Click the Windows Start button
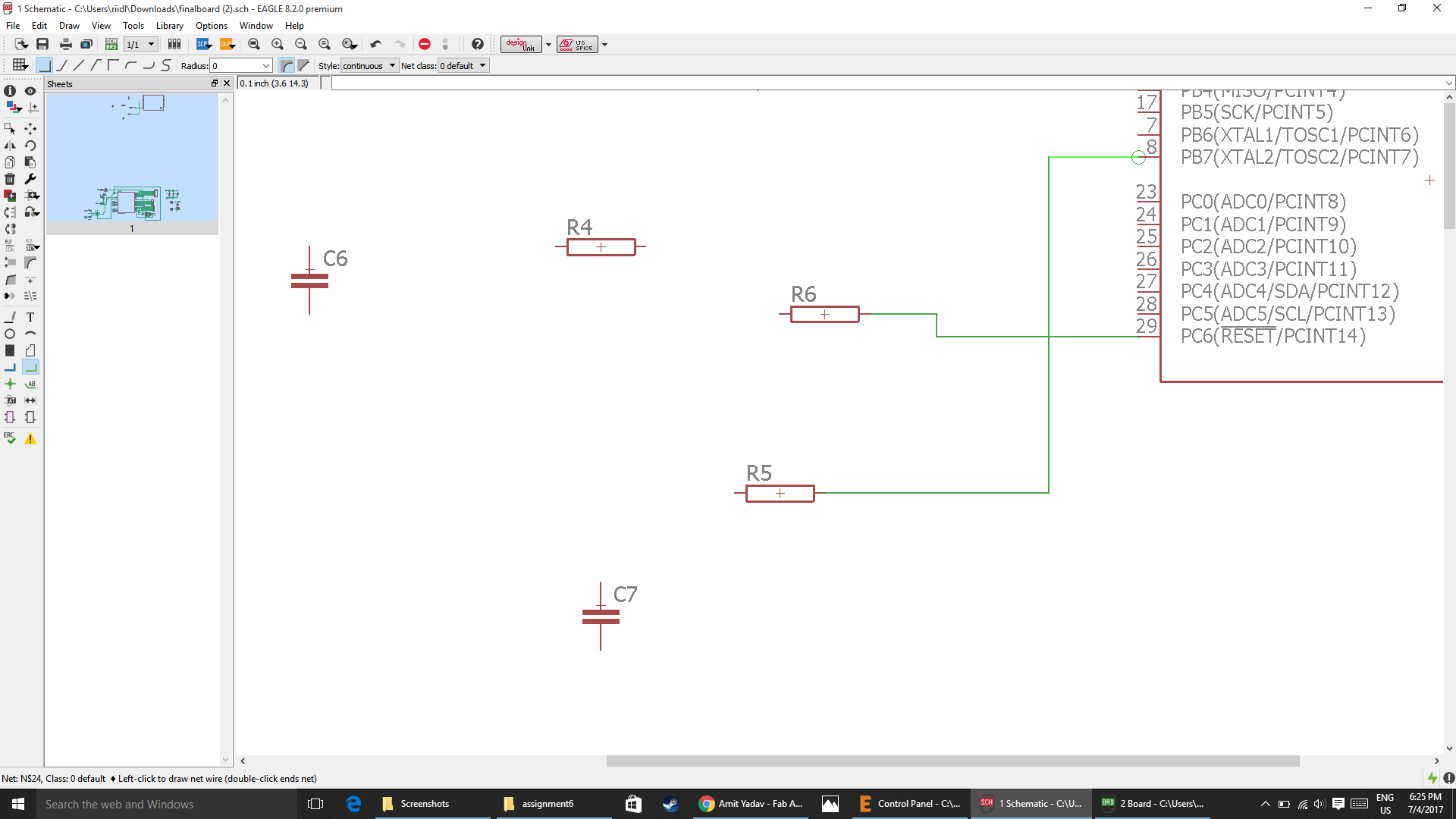1456x819 pixels. 18,804
